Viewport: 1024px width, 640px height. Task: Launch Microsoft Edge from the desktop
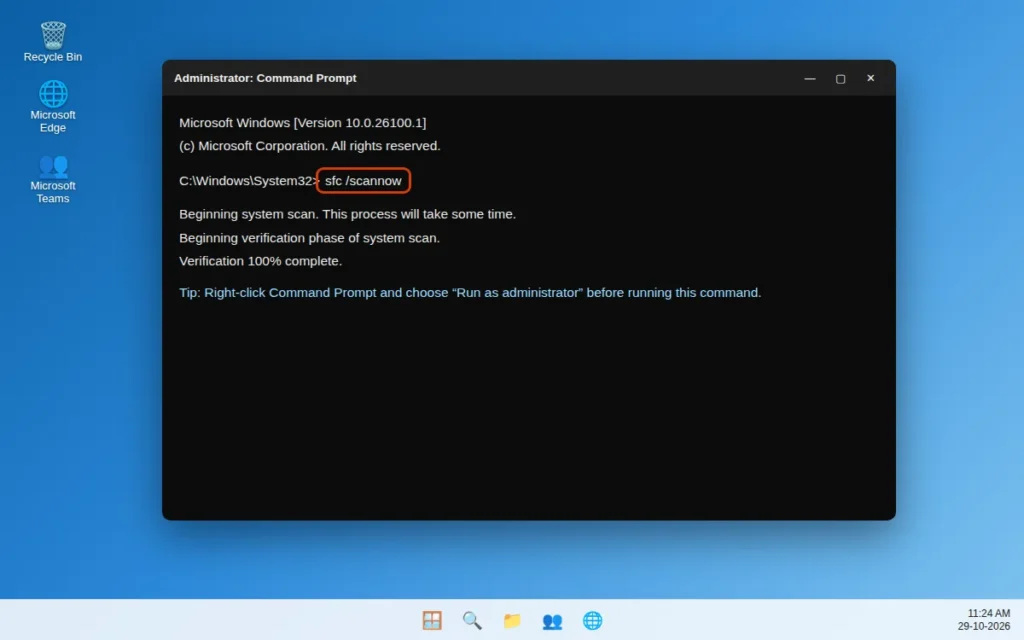(x=53, y=106)
